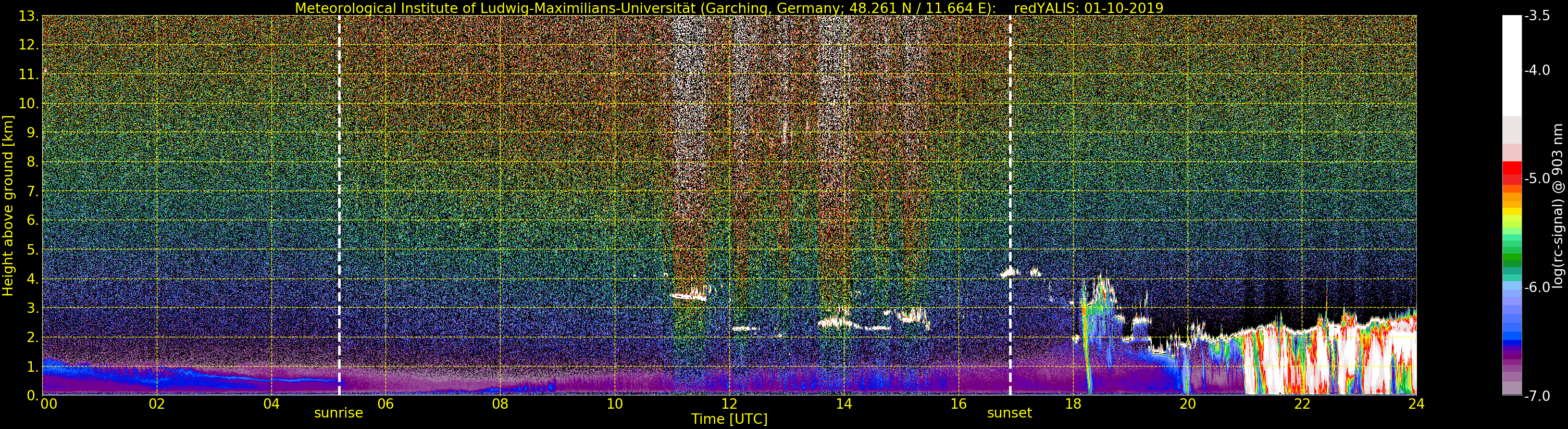Screen dimensions: 1568x429
Task: Click the green section of the colorbar
Action: click(1511, 251)
